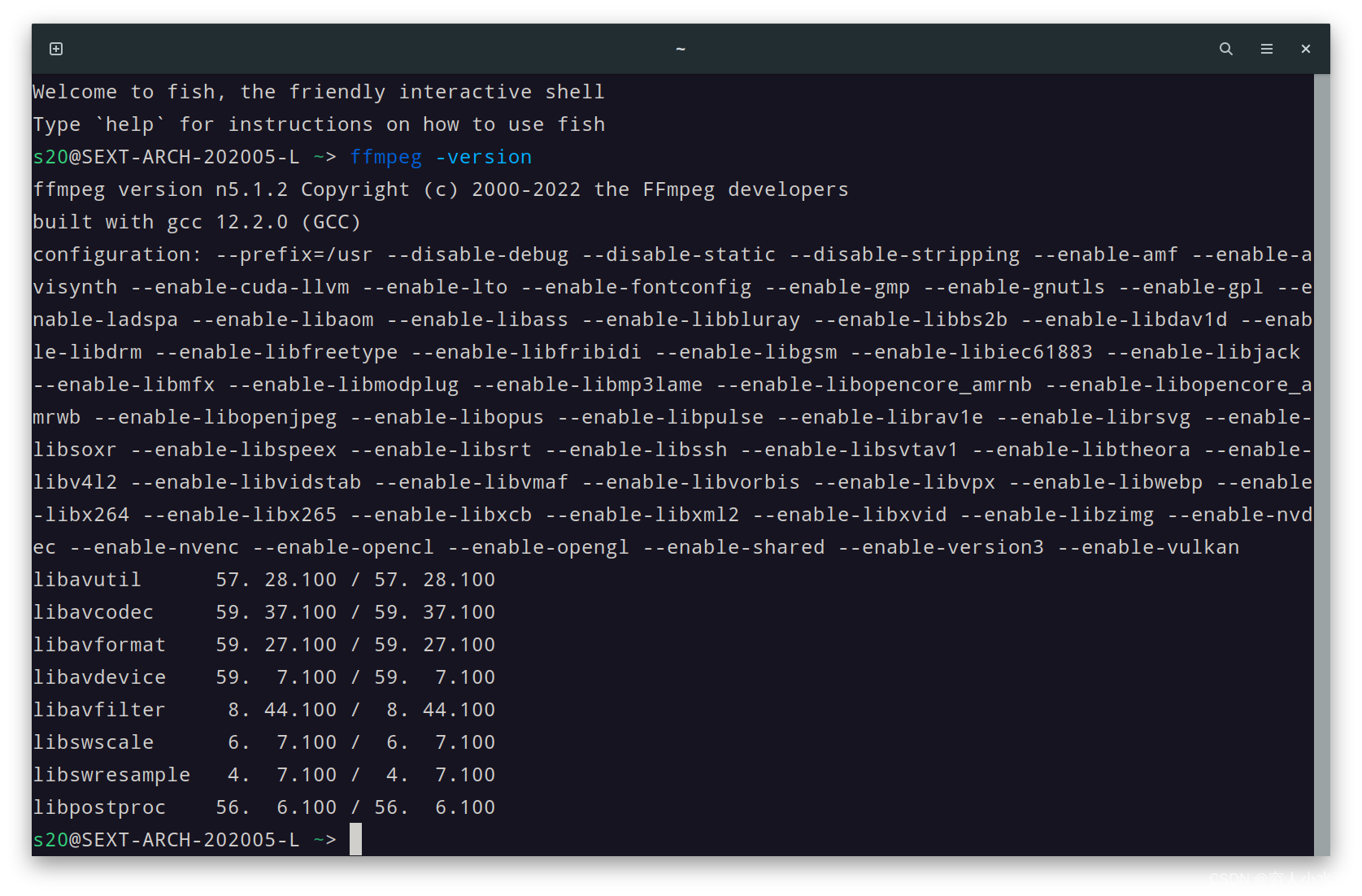The height and width of the screenshot is (896, 1362).
Task: Click the 'Type `help` for instructions' line
Action: (x=319, y=124)
